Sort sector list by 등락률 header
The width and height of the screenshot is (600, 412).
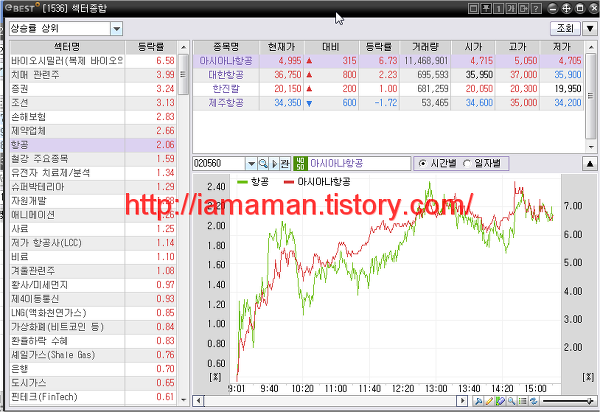[151, 47]
